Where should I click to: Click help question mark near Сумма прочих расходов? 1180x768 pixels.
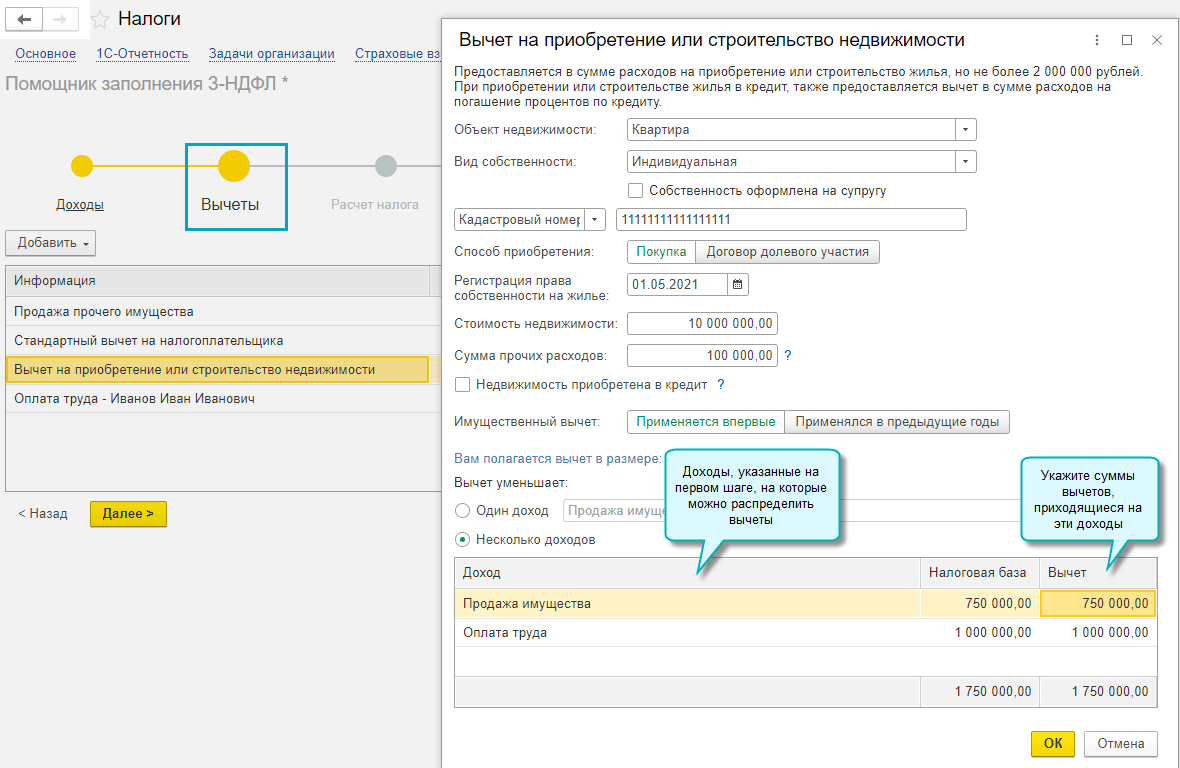click(x=787, y=355)
